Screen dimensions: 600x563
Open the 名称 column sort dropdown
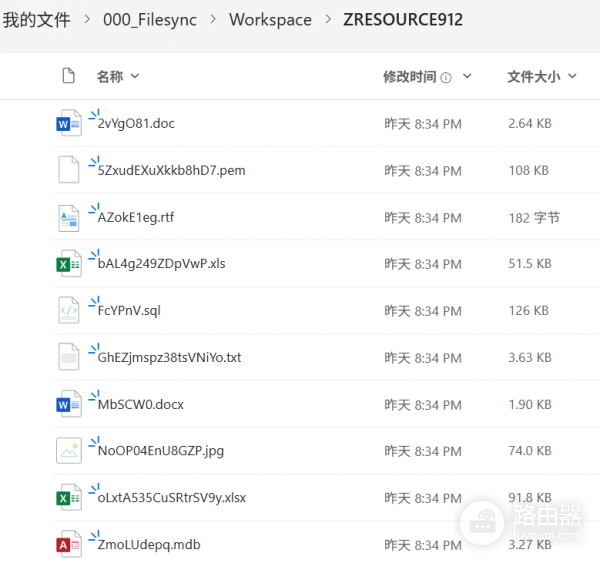(135, 76)
